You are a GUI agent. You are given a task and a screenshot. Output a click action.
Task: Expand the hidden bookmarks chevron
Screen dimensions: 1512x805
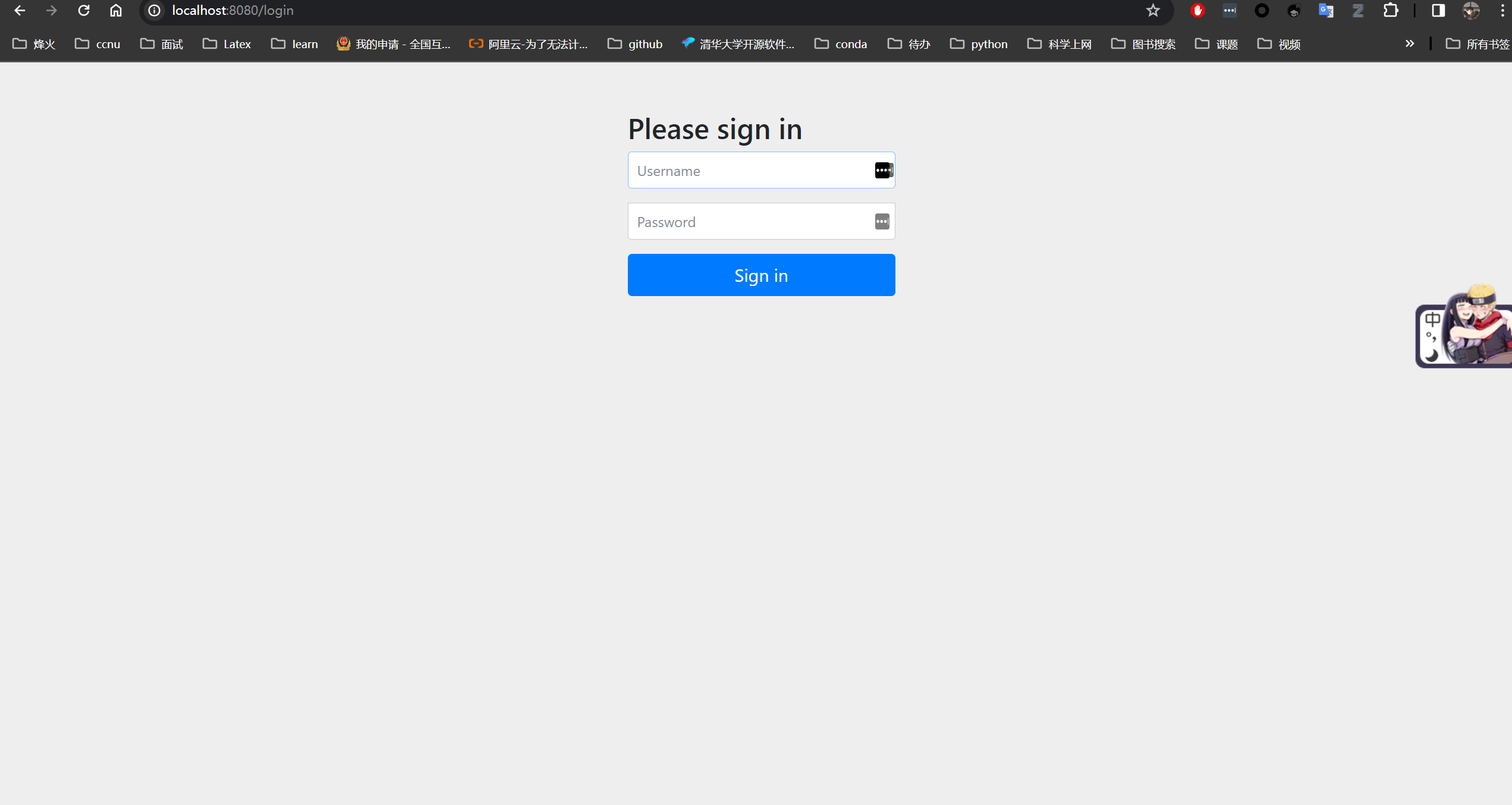(1410, 43)
